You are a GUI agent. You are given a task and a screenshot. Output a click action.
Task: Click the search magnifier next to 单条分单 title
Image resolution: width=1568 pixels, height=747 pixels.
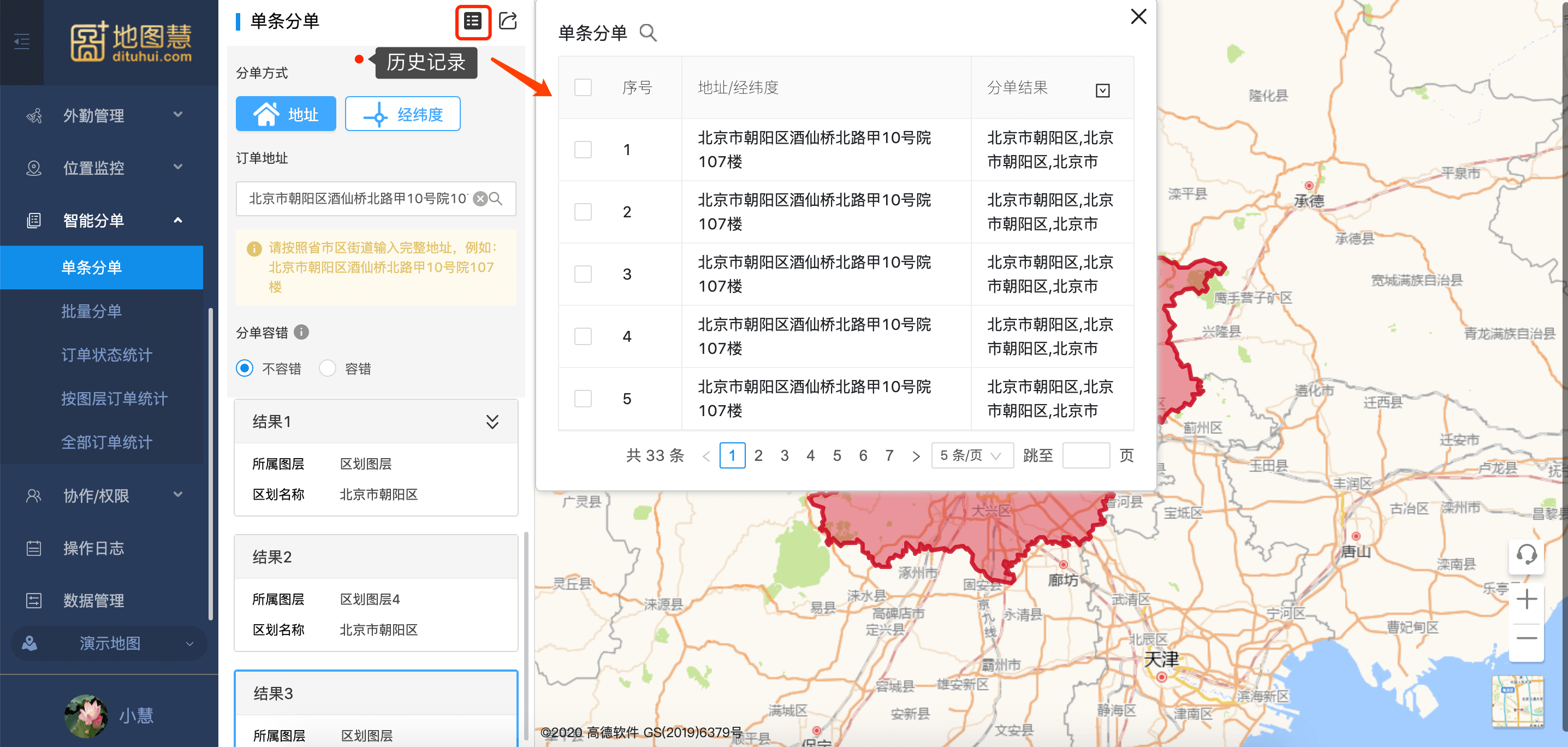point(648,32)
